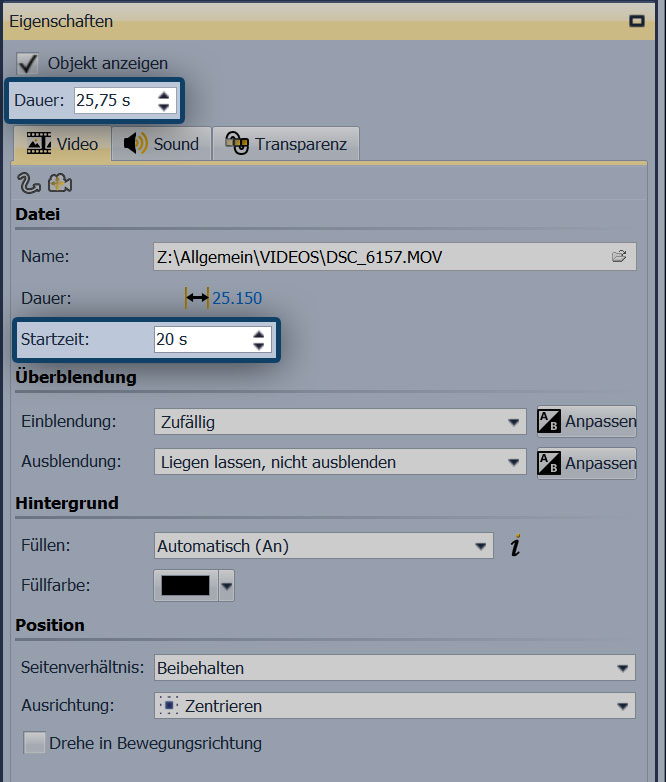
Task: Click the black Füllfarbe color swatch
Action: click(x=186, y=586)
